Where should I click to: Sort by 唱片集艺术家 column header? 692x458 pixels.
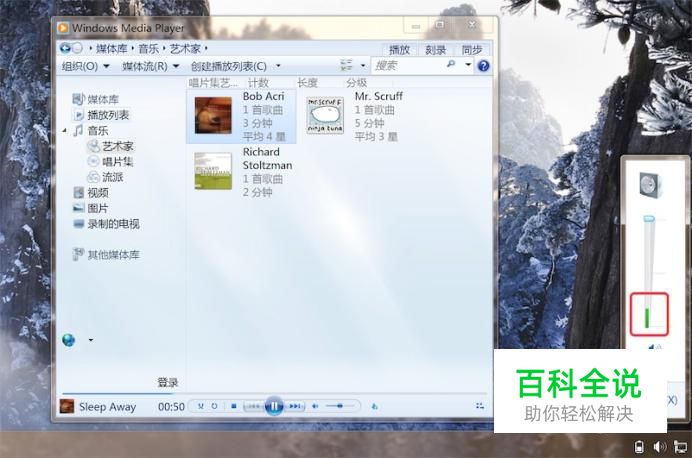tap(214, 83)
